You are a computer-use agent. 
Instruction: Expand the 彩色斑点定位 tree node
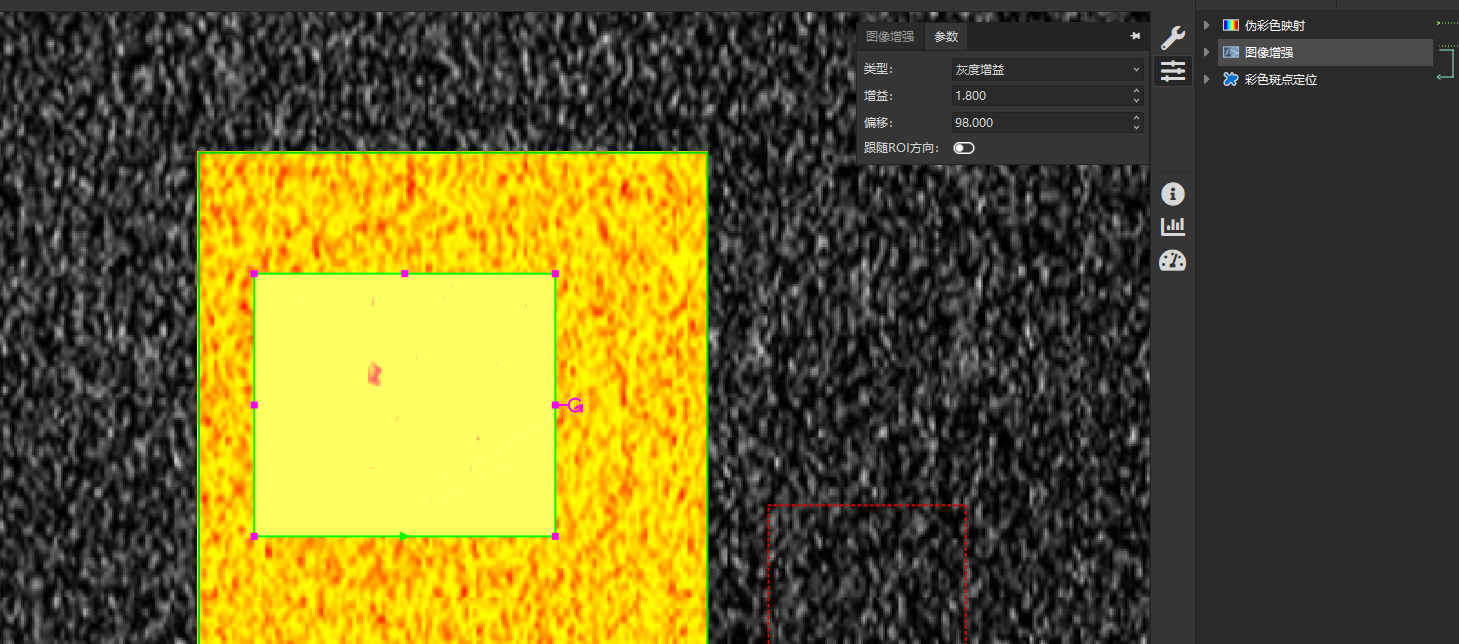[1207, 79]
